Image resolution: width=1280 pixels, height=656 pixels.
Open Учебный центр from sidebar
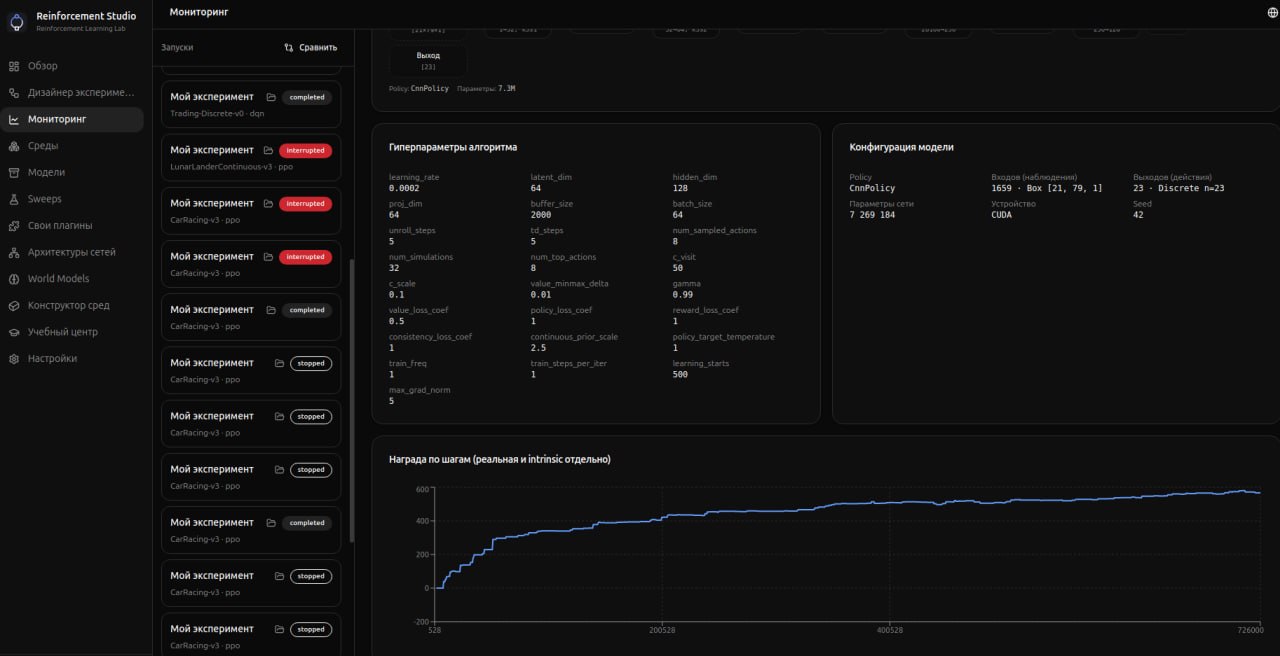(x=71, y=332)
